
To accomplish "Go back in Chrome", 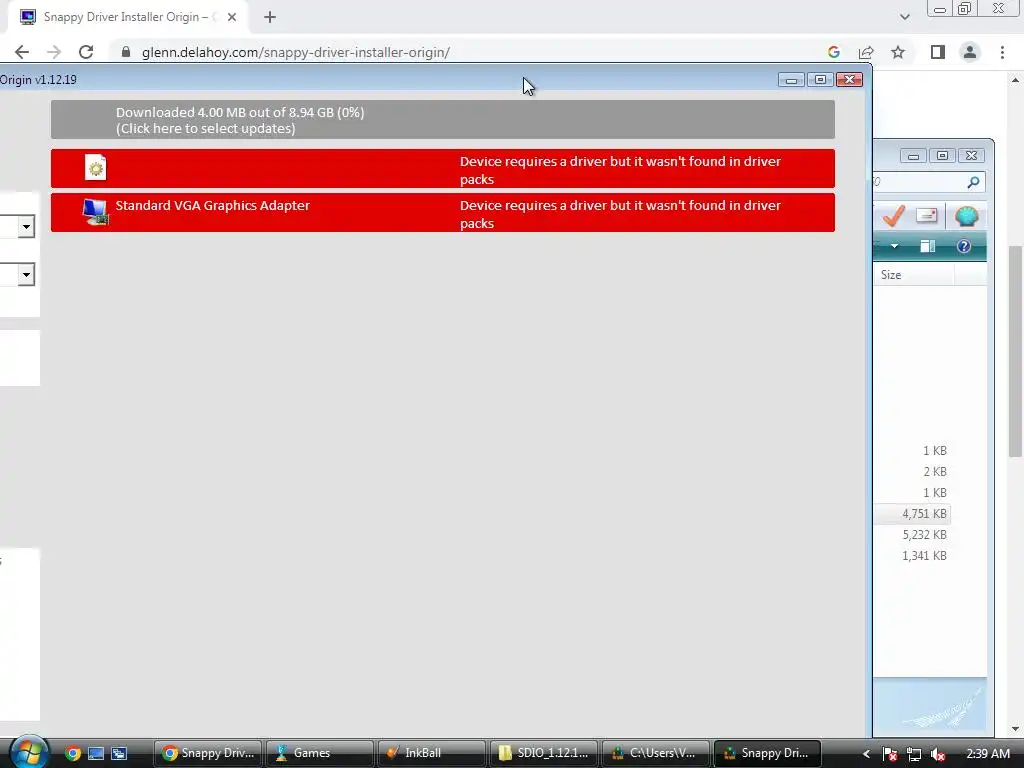I will [x=22, y=52].
